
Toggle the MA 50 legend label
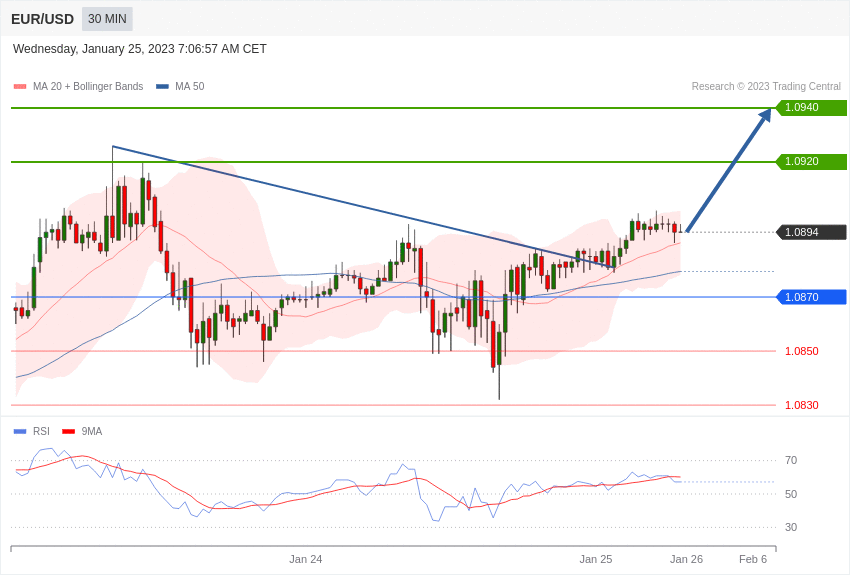pos(190,87)
